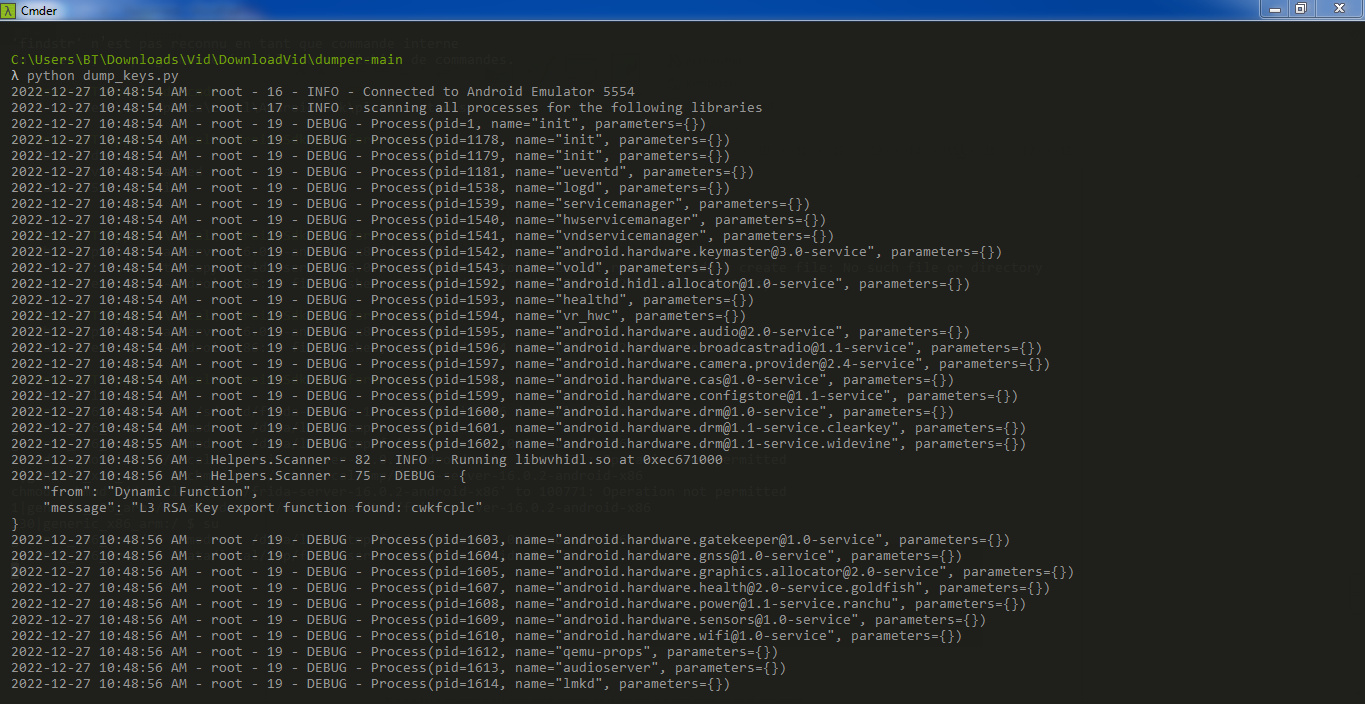Click the Cmder lambda icon in title bar
Image resolution: width=1365 pixels, height=705 pixels.
[10, 10]
